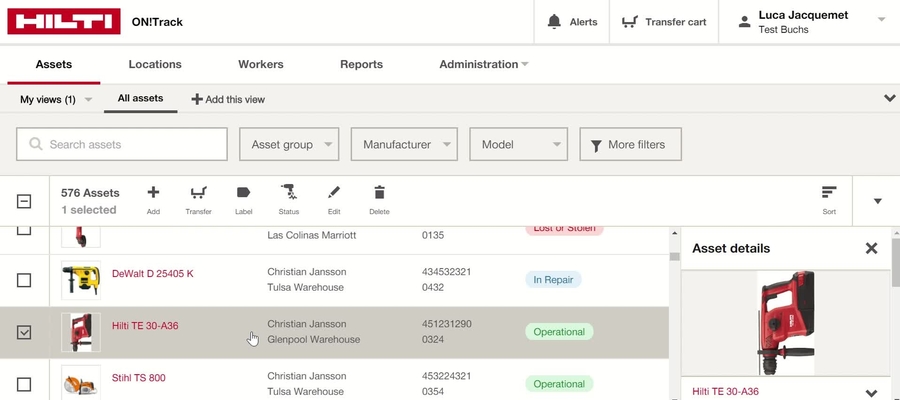
Task: Click the search magnifier icon
Action: pos(36,144)
